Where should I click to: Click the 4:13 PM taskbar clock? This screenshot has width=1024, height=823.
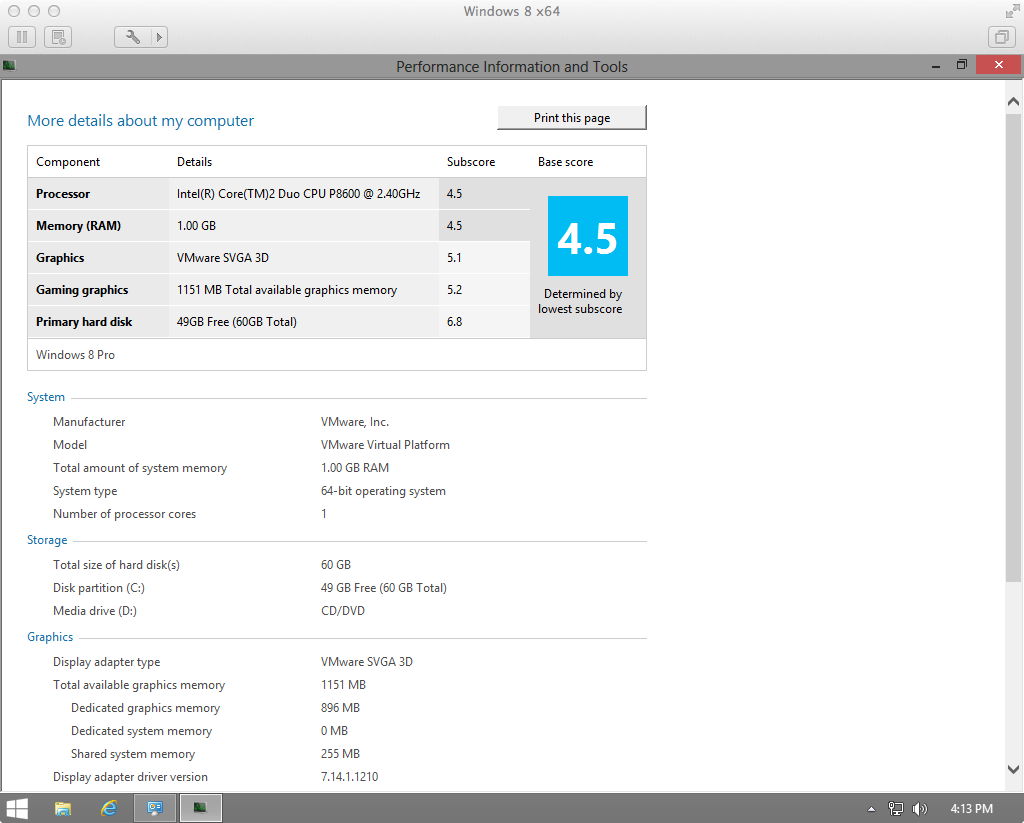(971, 808)
